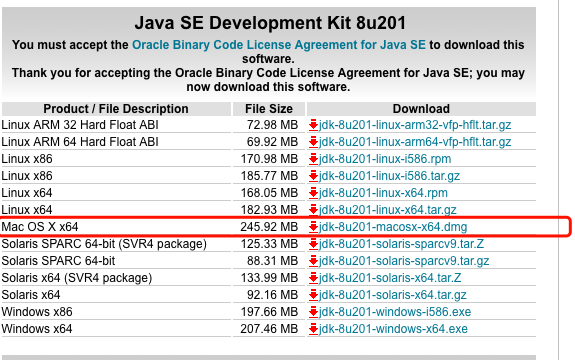Select the 'Windows x64' description cell
575x360 pixels.
click(116, 329)
